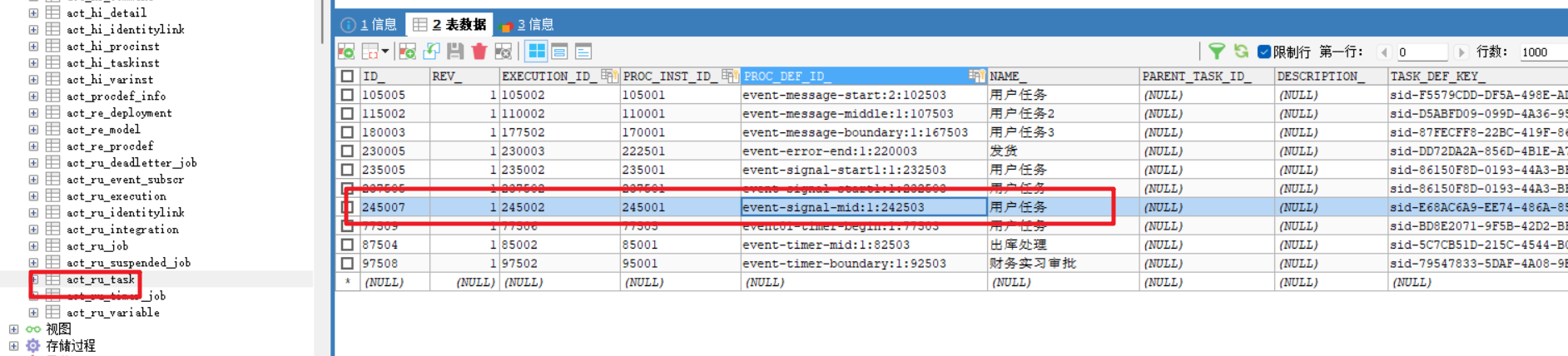This screenshot has height=356, width=1568.
Task: Click the 存储过程 gear icon
Action: [x=33, y=345]
